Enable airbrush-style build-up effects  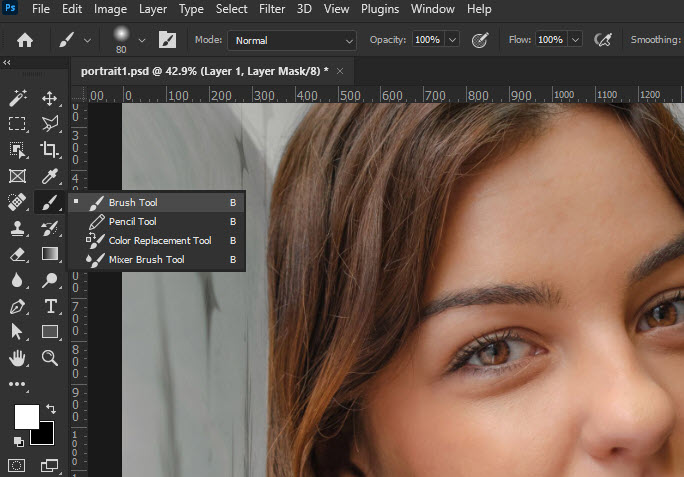603,40
